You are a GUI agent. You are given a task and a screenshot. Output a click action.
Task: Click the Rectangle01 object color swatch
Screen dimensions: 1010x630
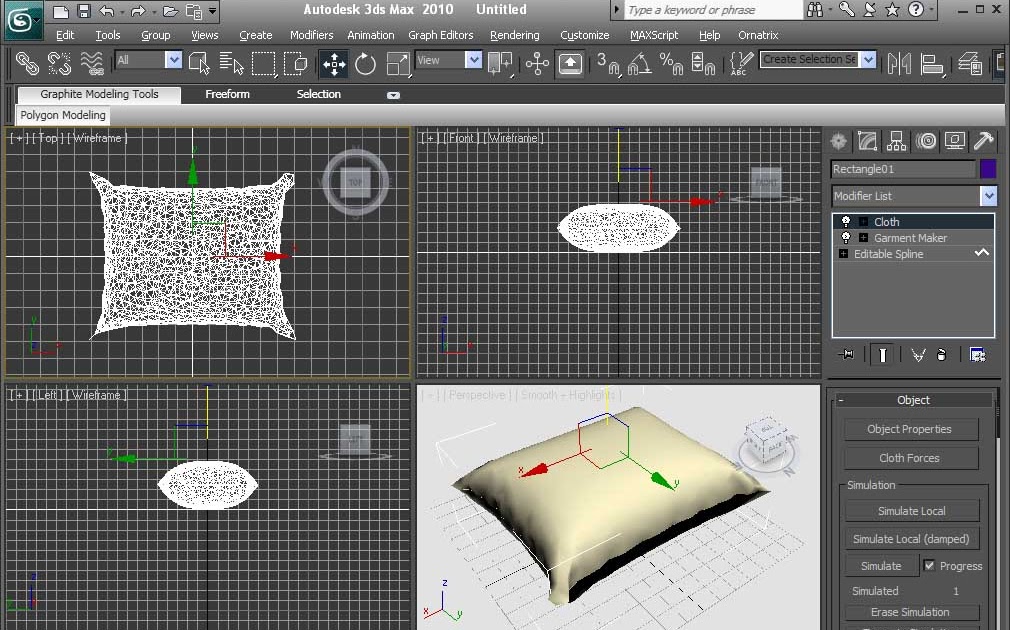coord(988,169)
